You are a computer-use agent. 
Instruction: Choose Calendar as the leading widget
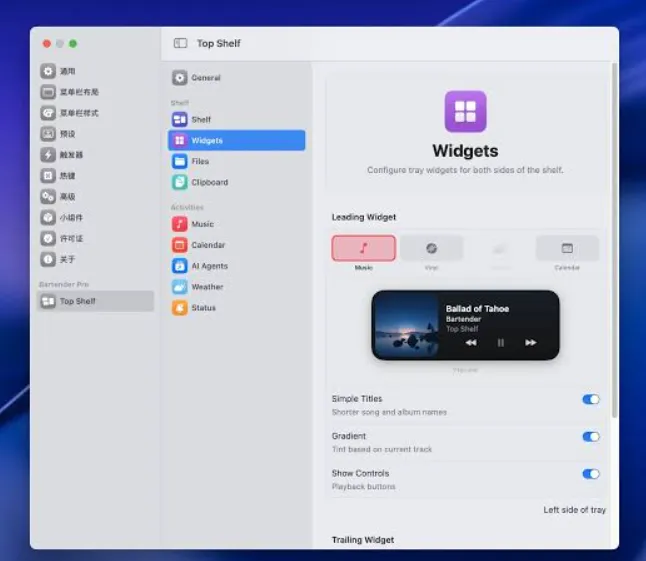click(567, 248)
